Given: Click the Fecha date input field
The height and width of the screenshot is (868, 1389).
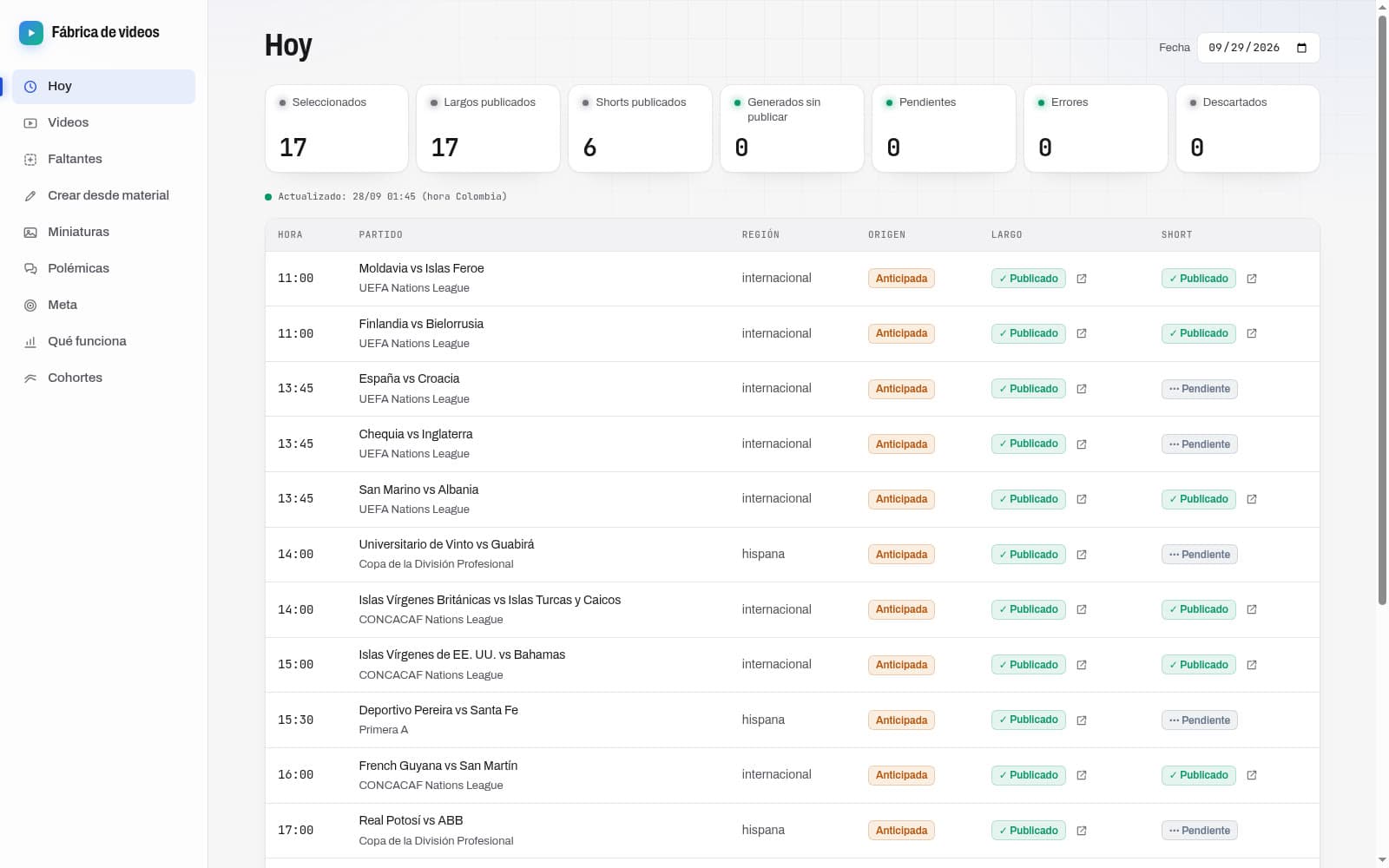Looking at the screenshot, I should point(1258,48).
